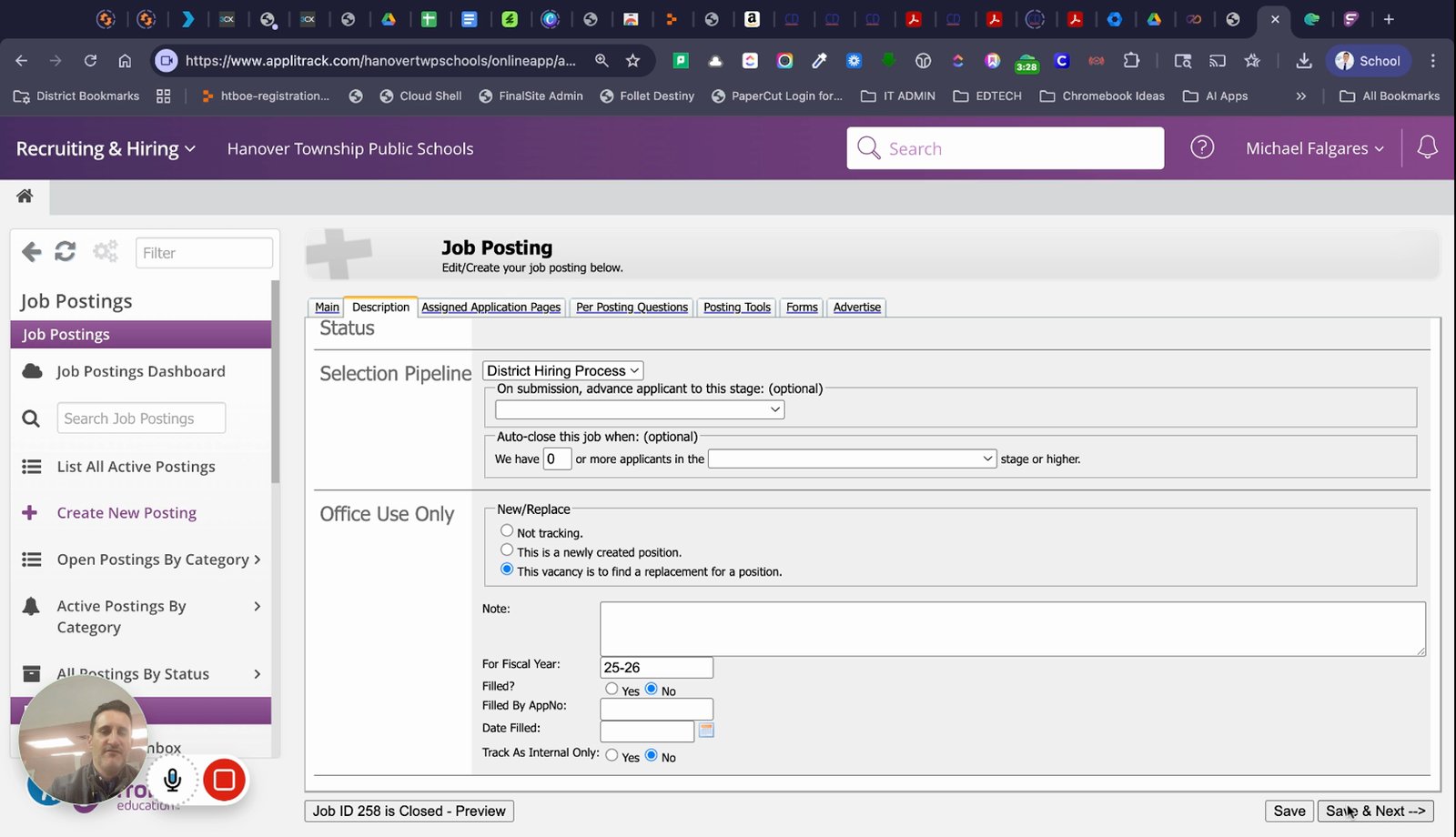
Task: Set Track As Internal Only to Yes
Action: click(612, 755)
